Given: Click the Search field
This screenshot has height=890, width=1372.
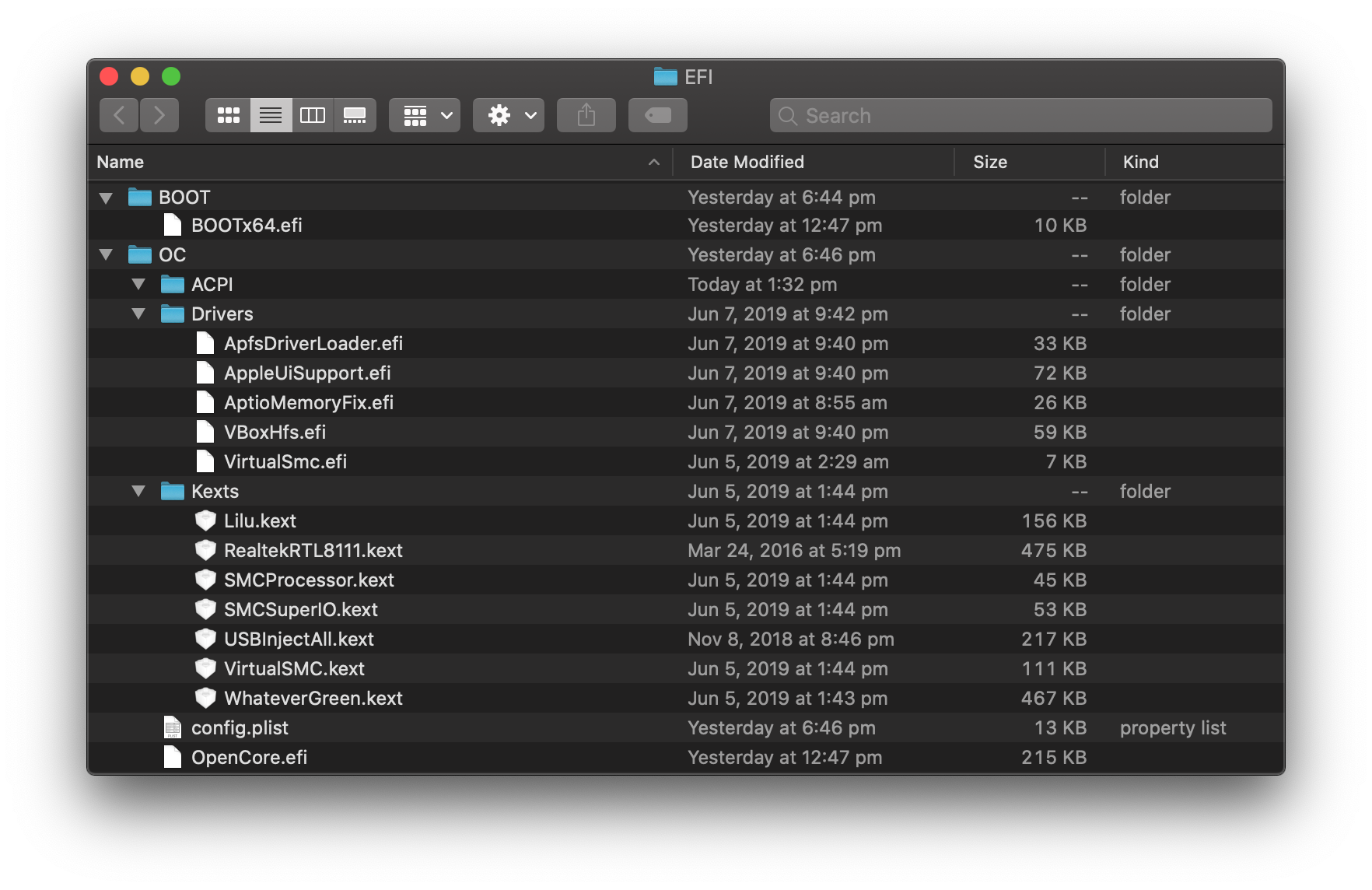Looking at the screenshot, I should (x=1021, y=115).
